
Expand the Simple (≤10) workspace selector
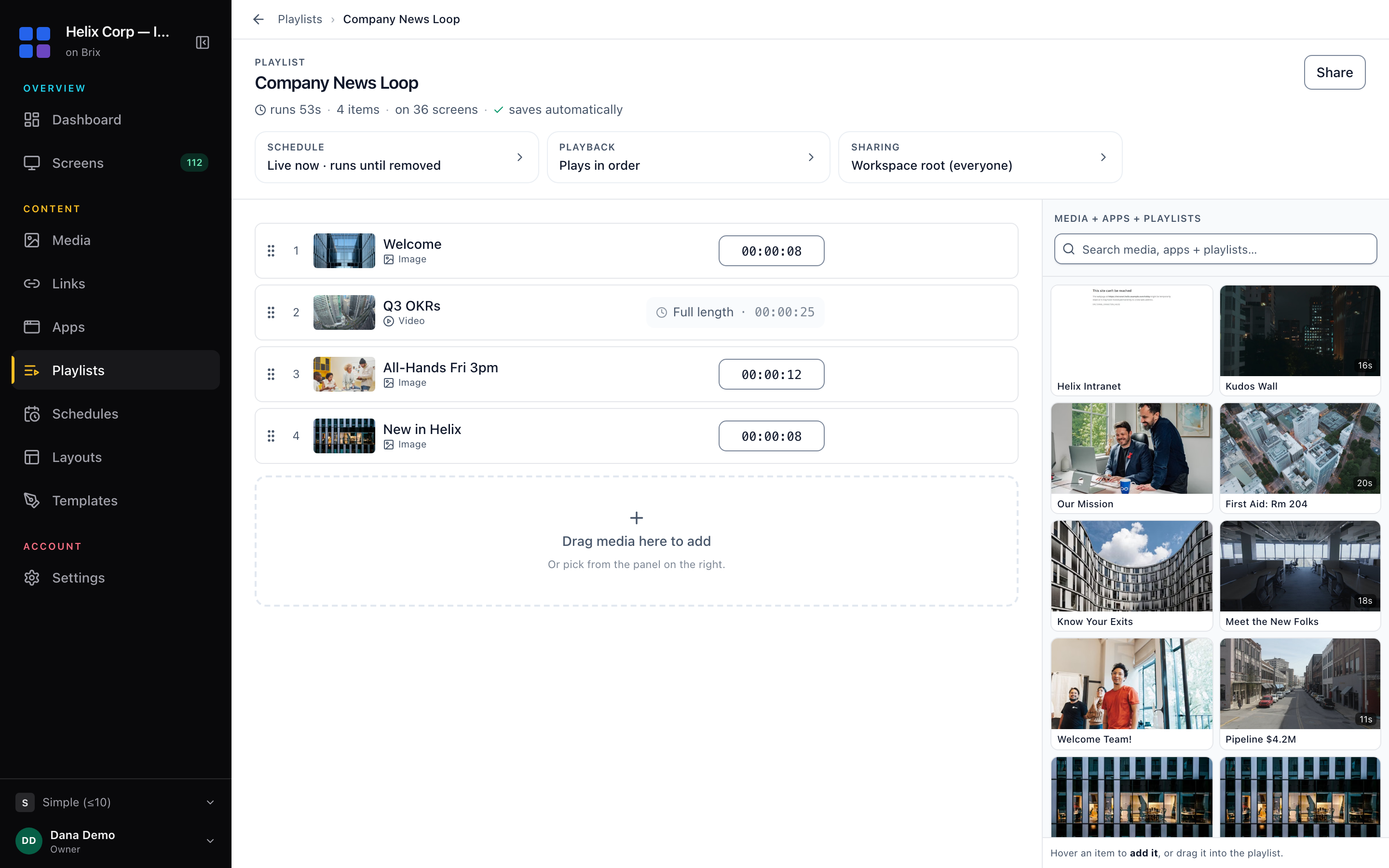click(115, 802)
